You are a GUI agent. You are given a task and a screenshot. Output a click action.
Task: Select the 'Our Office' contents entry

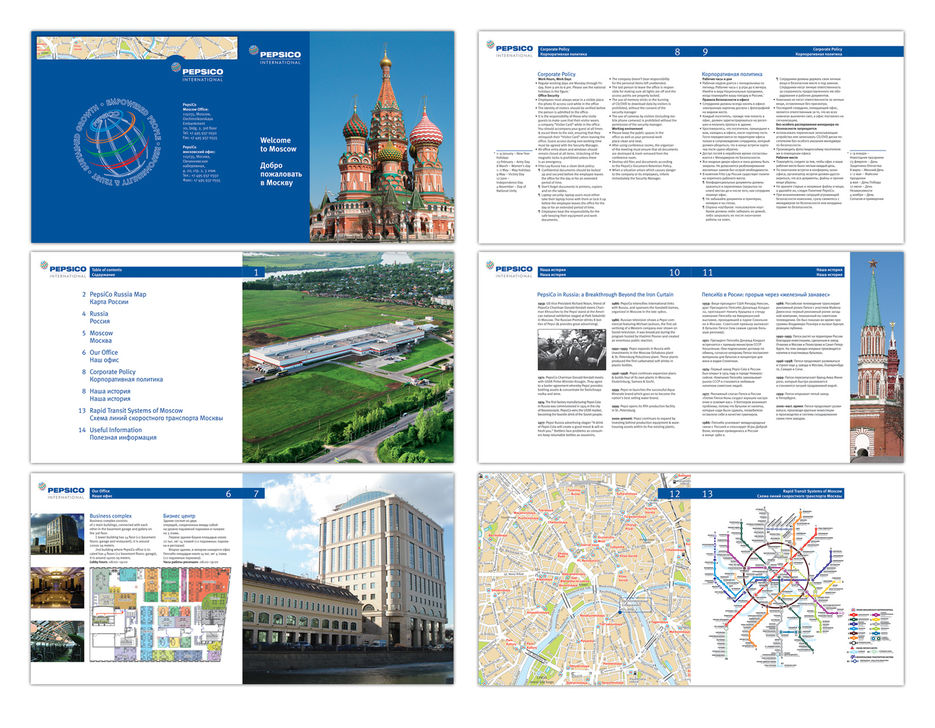pyautogui.click(x=104, y=352)
